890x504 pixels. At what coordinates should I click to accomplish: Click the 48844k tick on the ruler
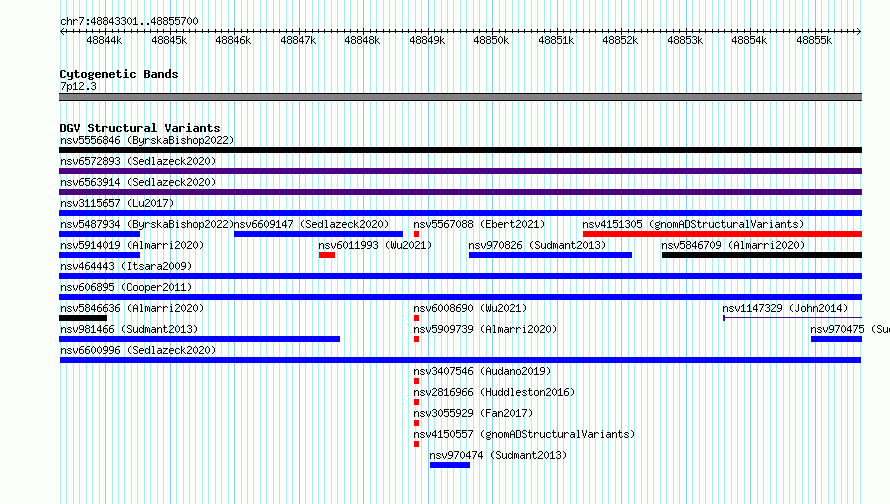(104, 40)
